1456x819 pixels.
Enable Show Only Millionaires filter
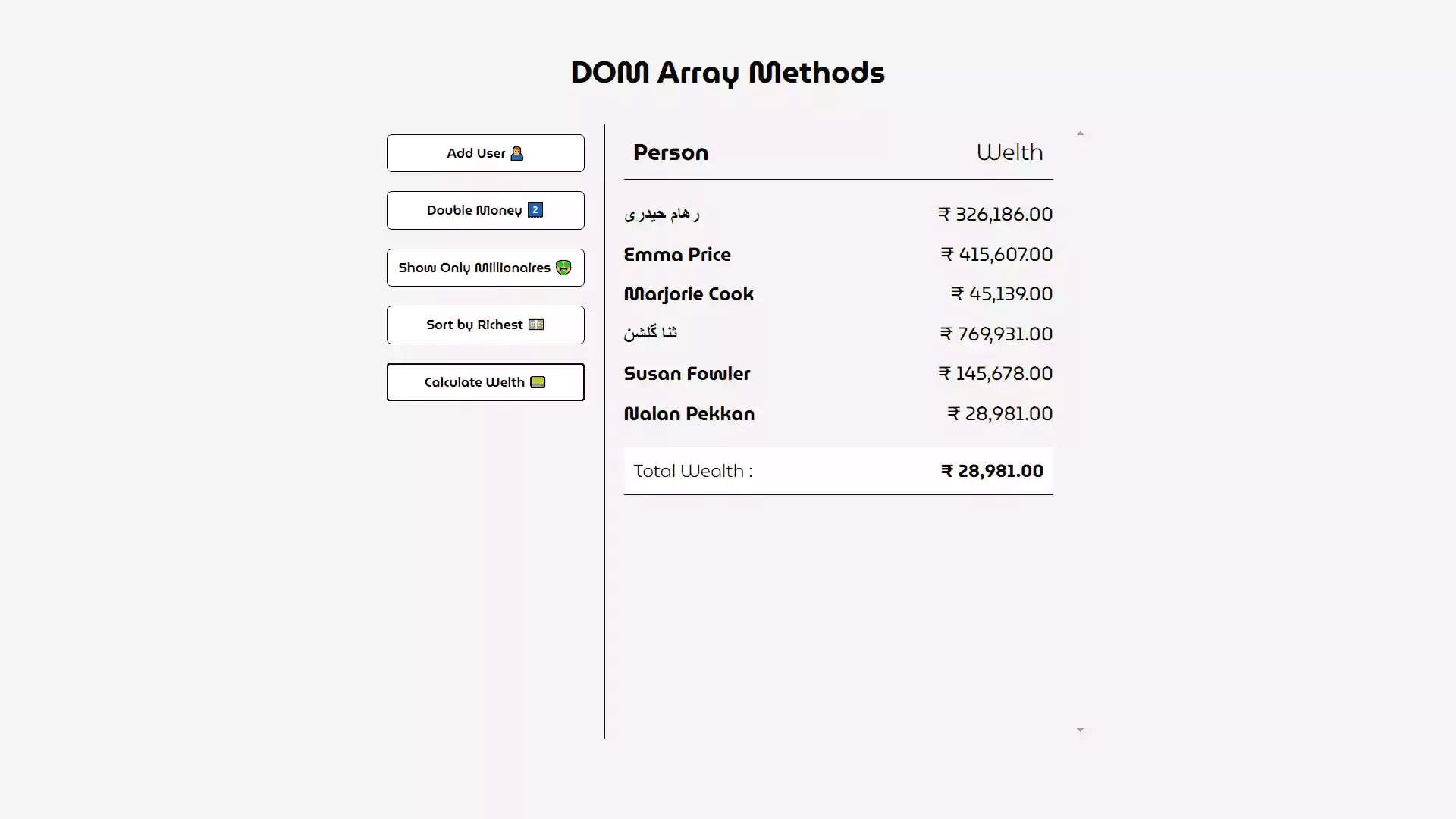tap(485, 268)
